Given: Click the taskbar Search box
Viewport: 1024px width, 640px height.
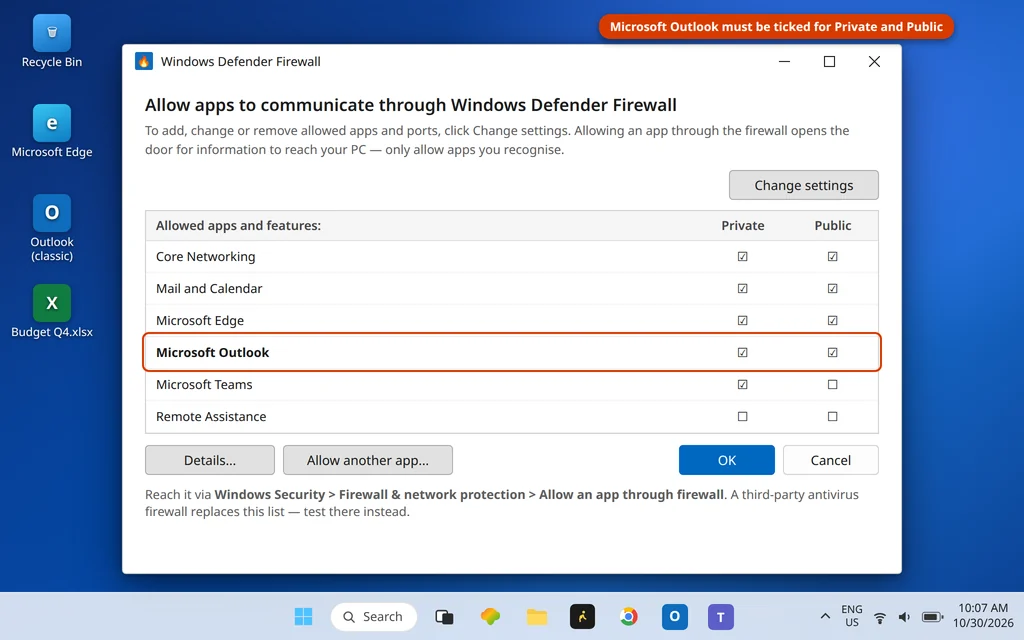Looking at the screenshot, I should (x=374, y=616).
